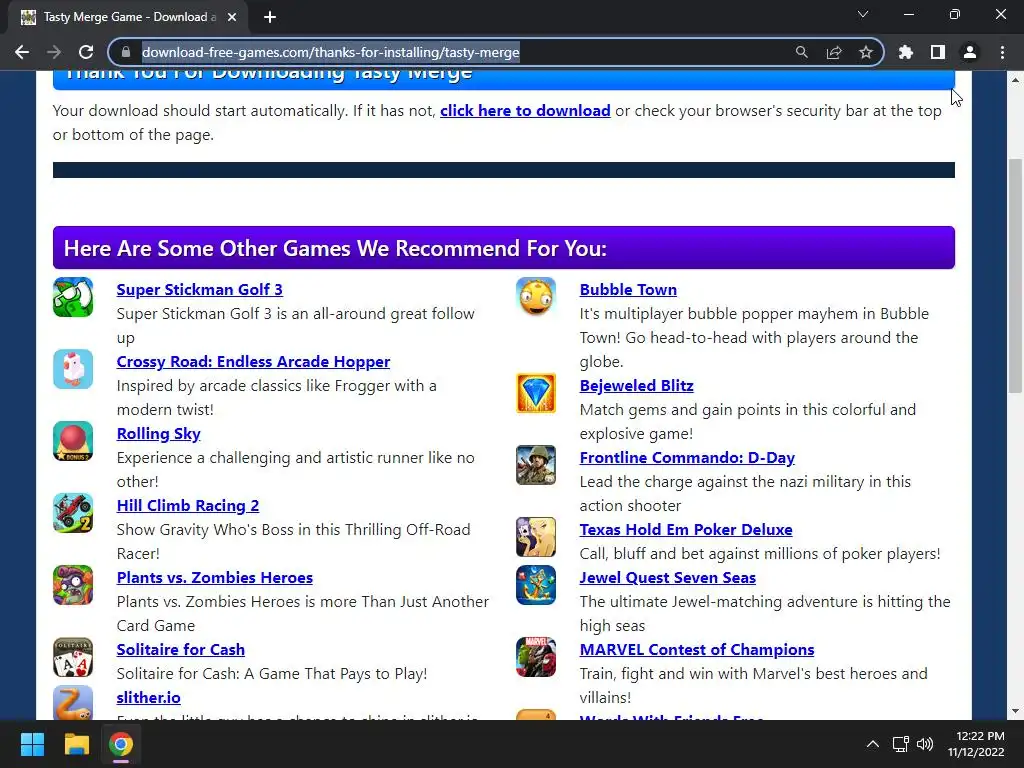
Task: Open the volume speaker tray icon
Action: tap(925, 744)
